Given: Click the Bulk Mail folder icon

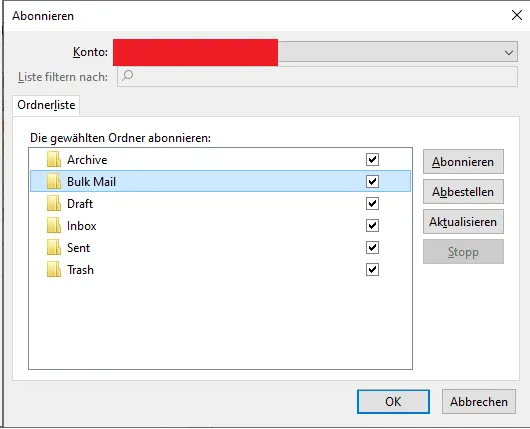Looking at the screenshot, I should point(54,182).
